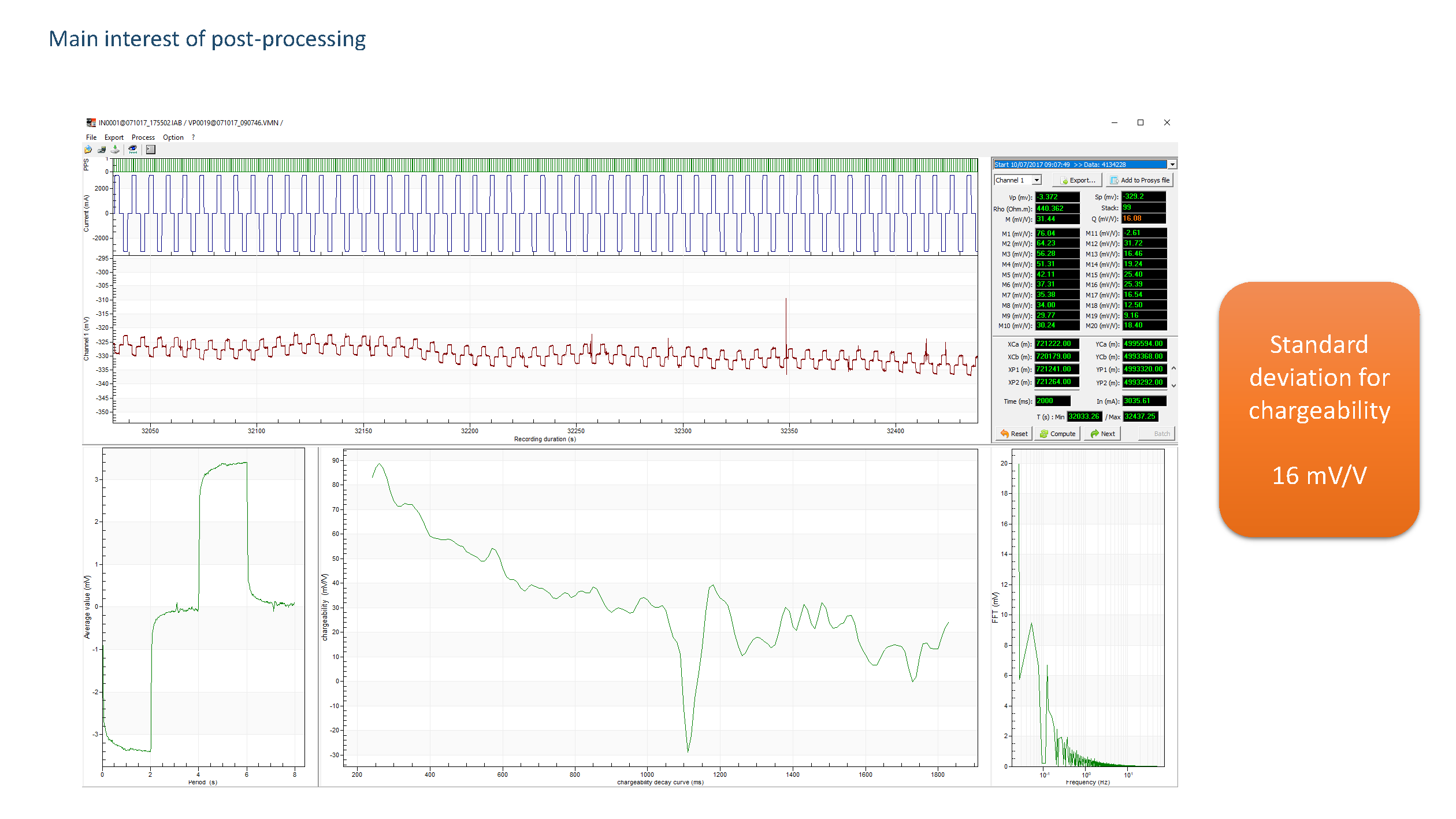This screenshot has height=819, width=1456.
Task: Click the open file folder icon
Action: [x=88, y=150]
